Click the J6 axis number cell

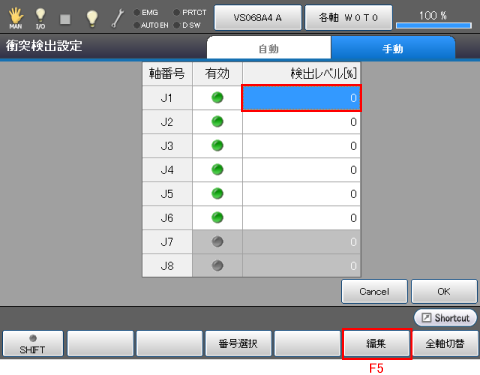[167, 218]
